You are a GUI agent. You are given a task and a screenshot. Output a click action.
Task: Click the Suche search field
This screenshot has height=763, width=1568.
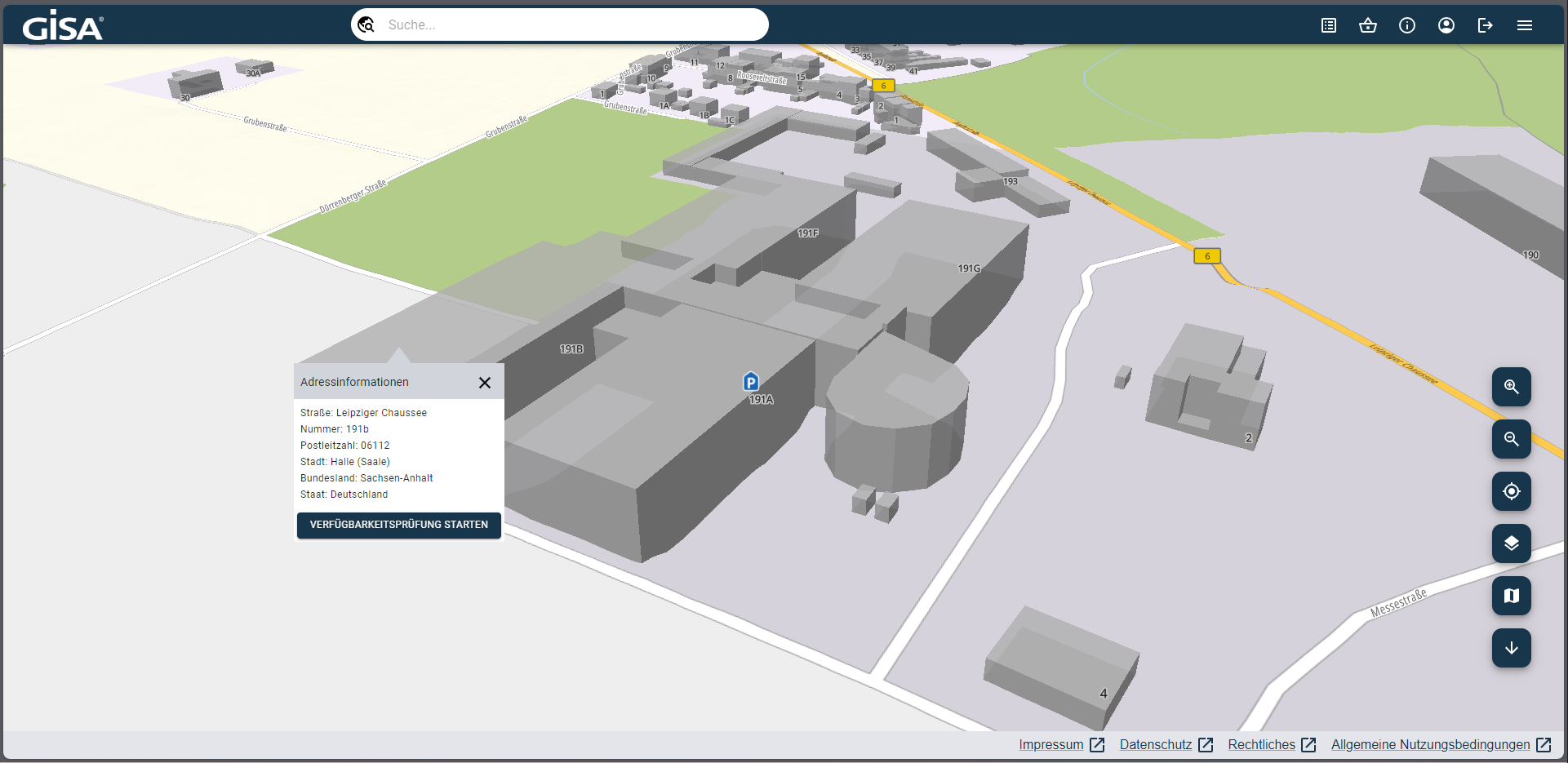coord(571,25)
